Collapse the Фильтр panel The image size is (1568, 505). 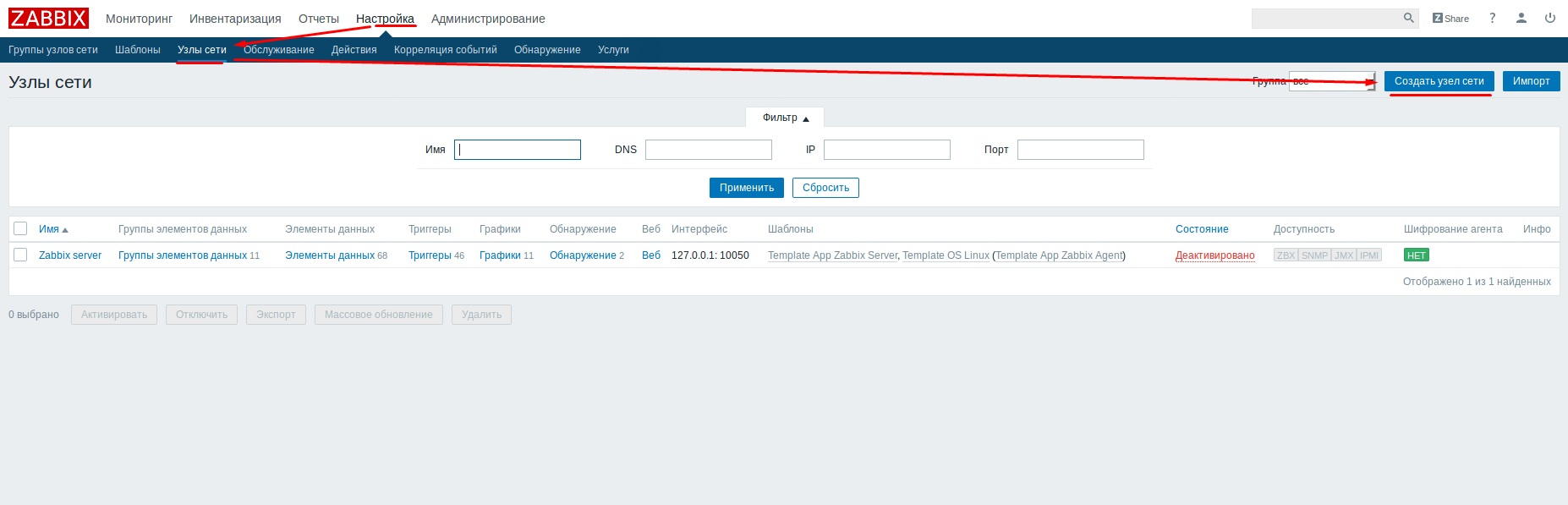click(x=785, y=118)
